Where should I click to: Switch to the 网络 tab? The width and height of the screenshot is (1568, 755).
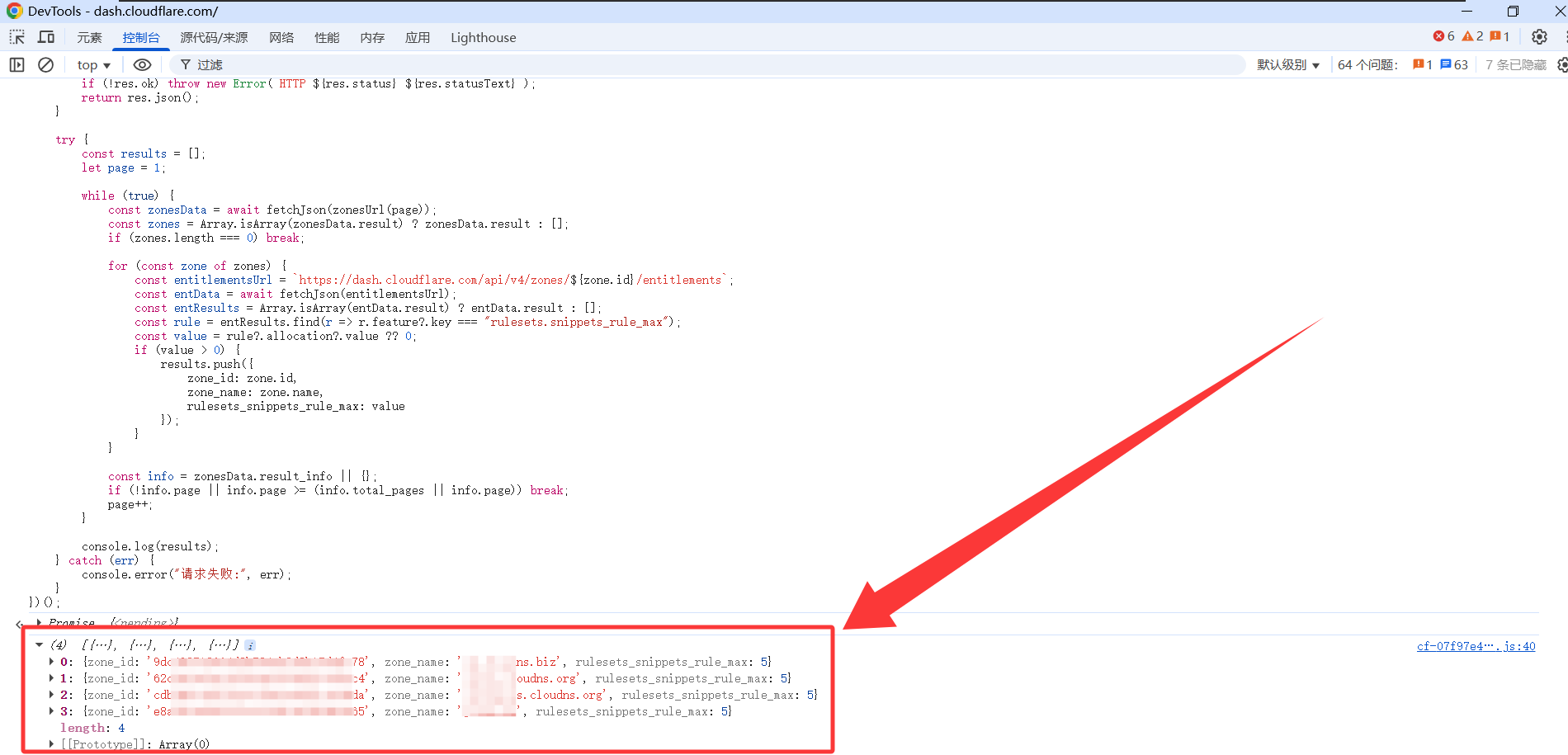(x=281, y=37)
